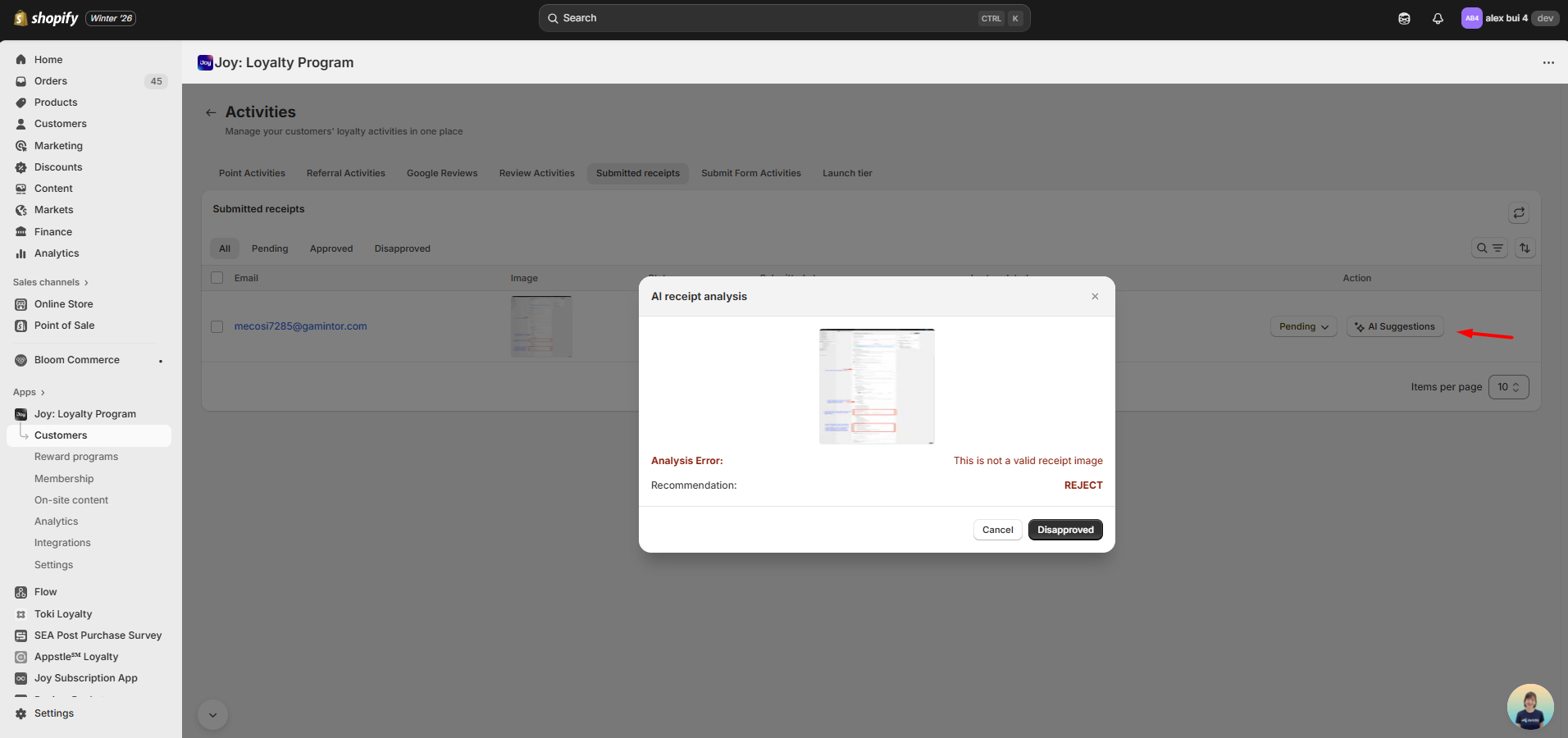The width and height of the screenshot is (1568, 738).
Task: Click the notifications bell icon
Action: [x=1438, y=18]
